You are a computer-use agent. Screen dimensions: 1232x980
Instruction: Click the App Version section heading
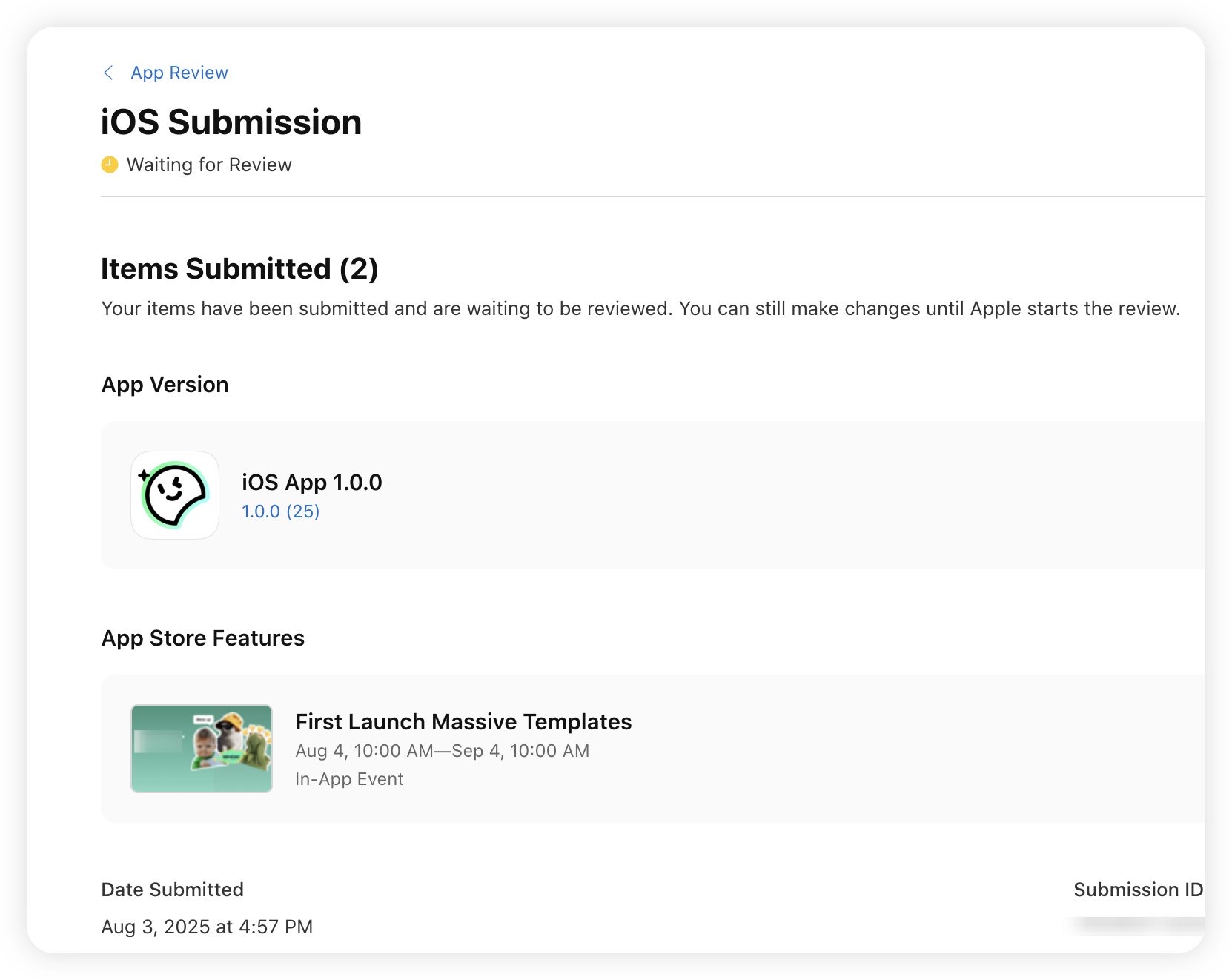[x=165, y=385]
